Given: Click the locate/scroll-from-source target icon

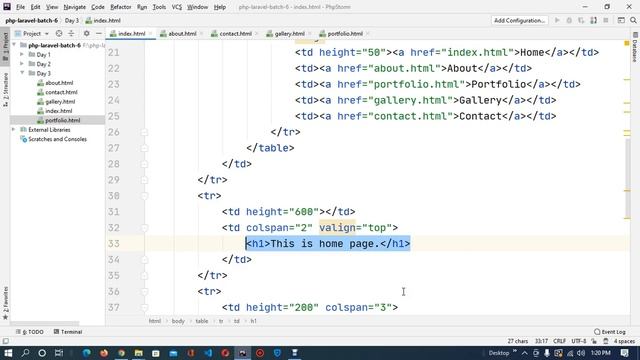Looking at the screenshot, I should tap(59, 33).
